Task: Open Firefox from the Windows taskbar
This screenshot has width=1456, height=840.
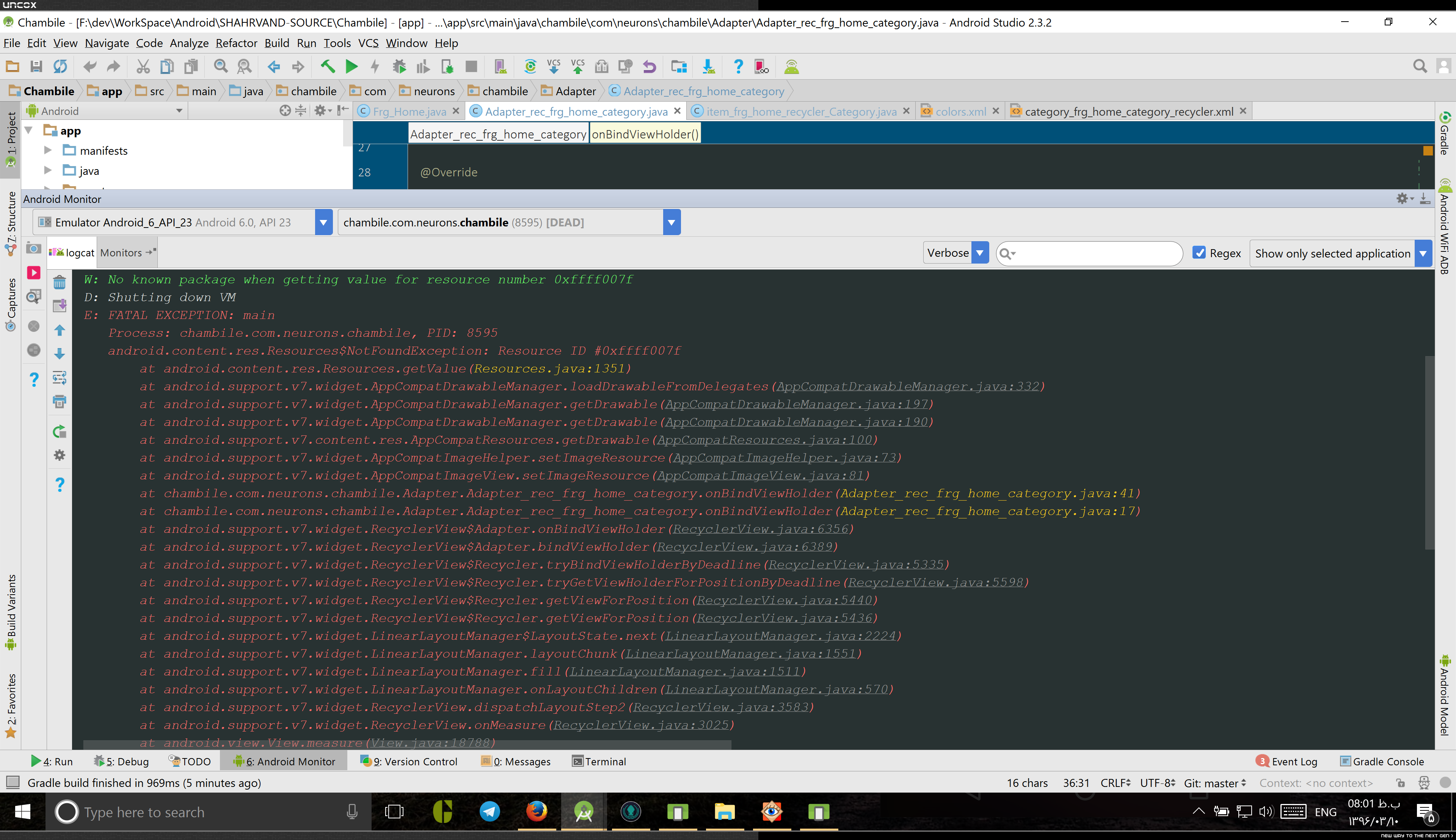Action: pyautogui.click(x=537, y=812)
